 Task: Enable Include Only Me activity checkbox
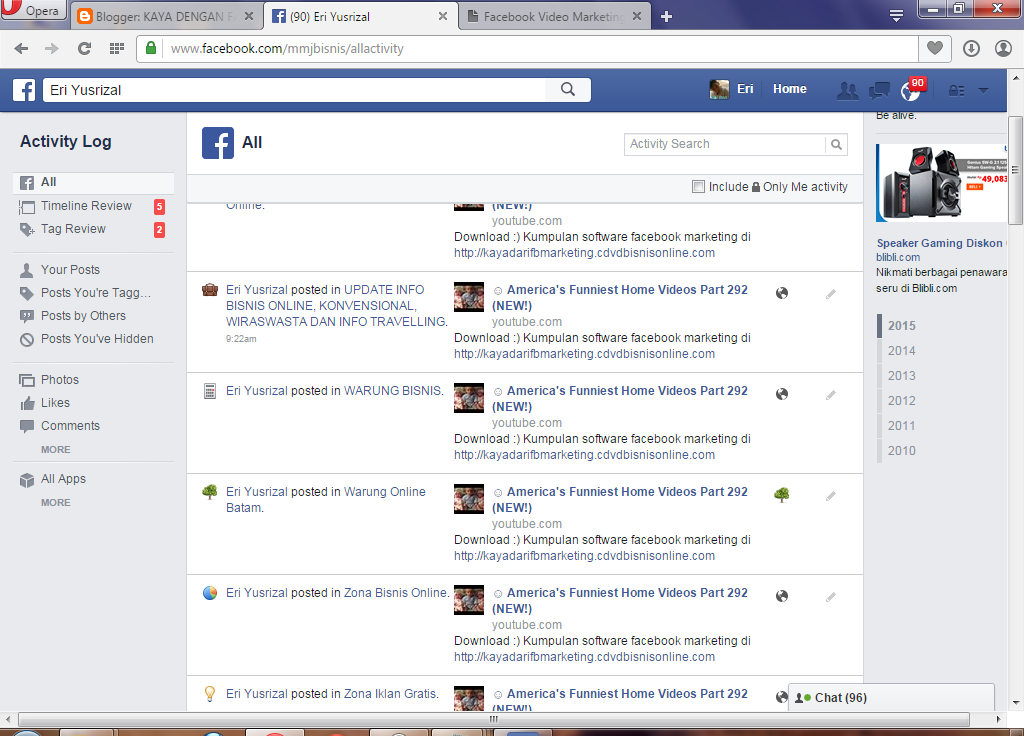point(698,187)
